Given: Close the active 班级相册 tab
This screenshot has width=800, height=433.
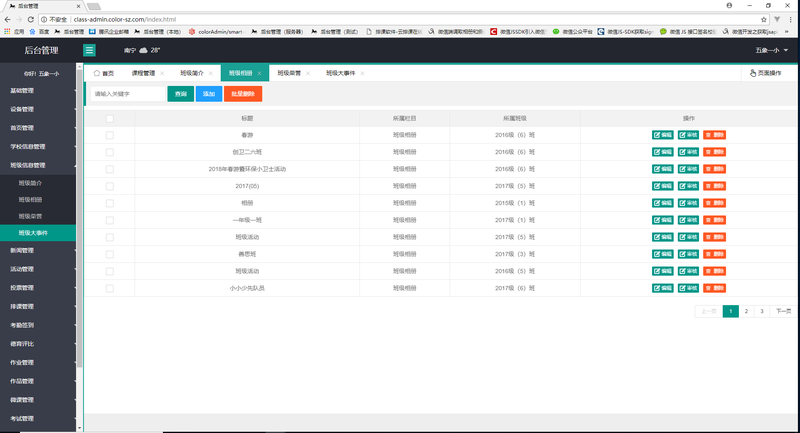Looking at the screenshot, I should tap(259, 73).
